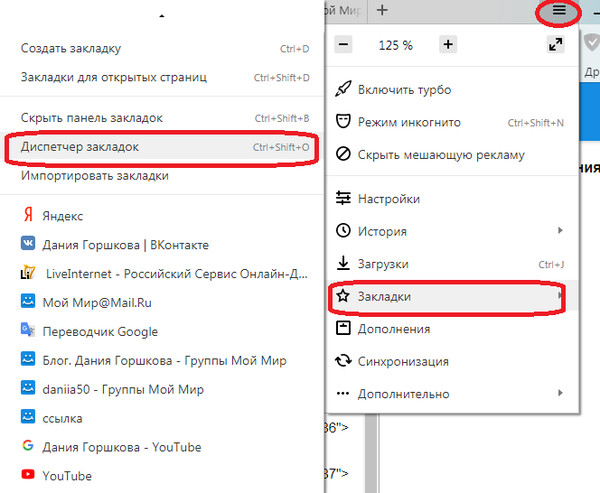Click the Мой Мир@Mail.Ru favicon

pos(28,301)
